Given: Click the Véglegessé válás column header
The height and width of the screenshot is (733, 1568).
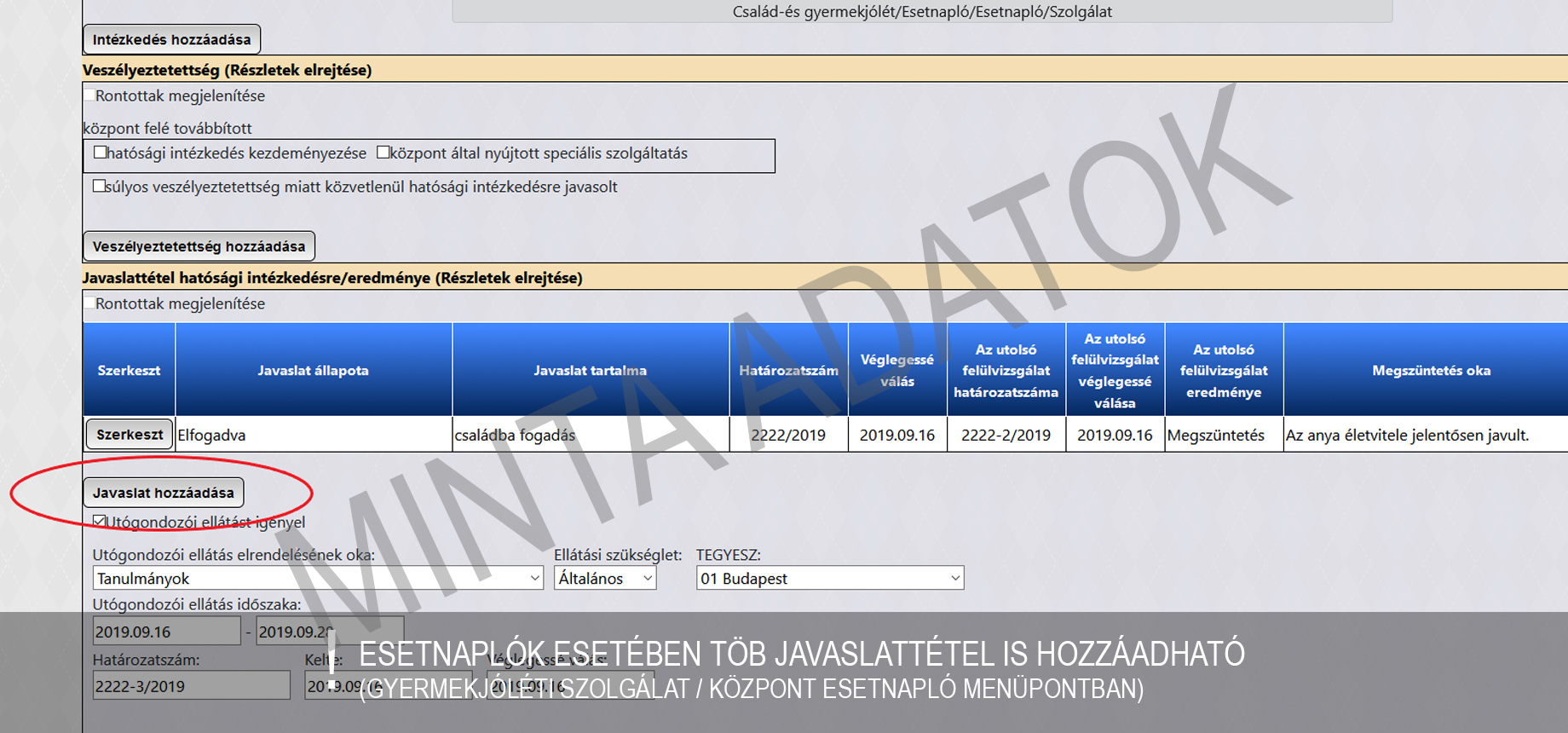Looking at the screenshot, I should (897, 370).
